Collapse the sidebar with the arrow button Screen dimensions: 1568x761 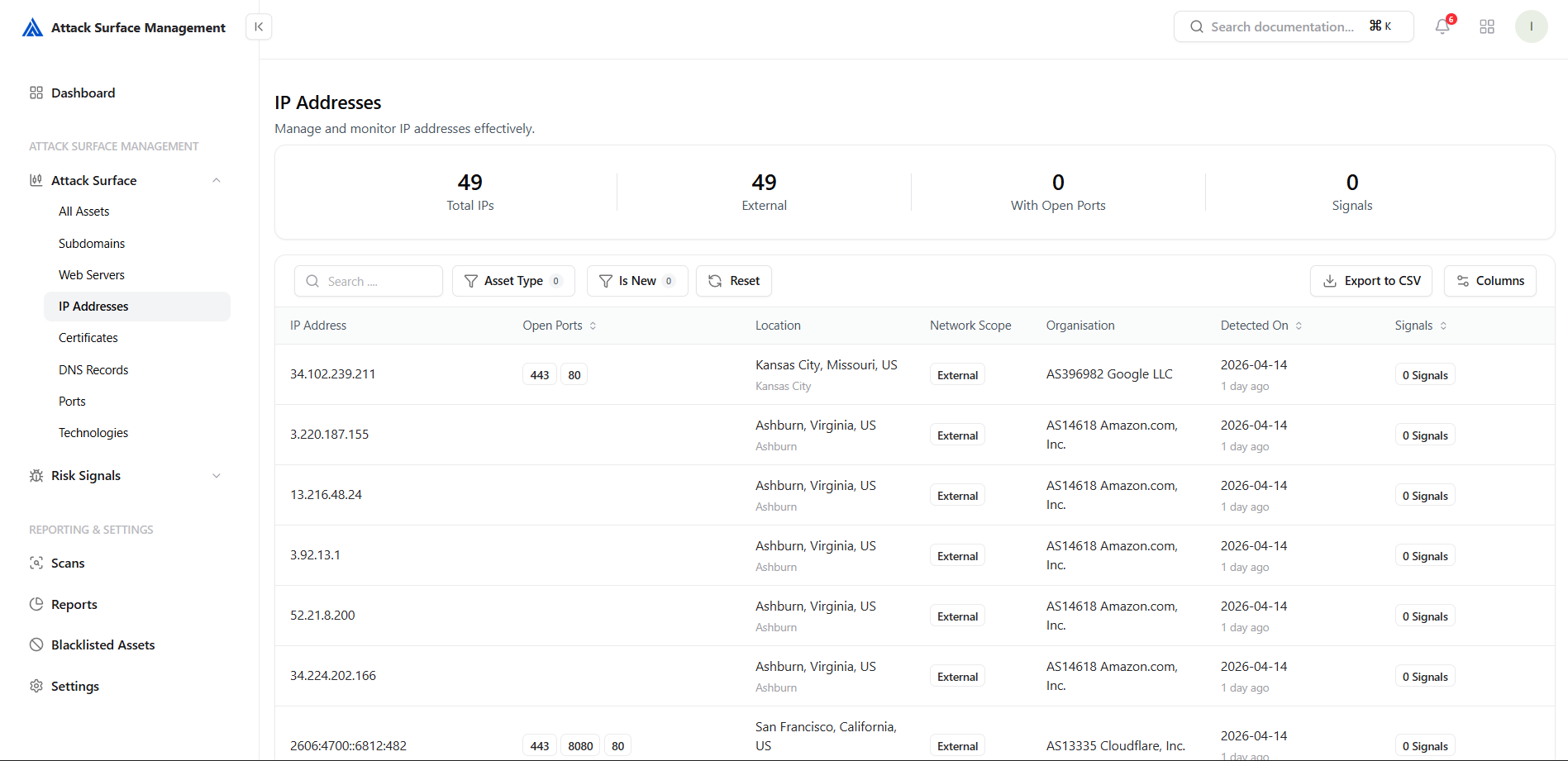coord(259,26)
